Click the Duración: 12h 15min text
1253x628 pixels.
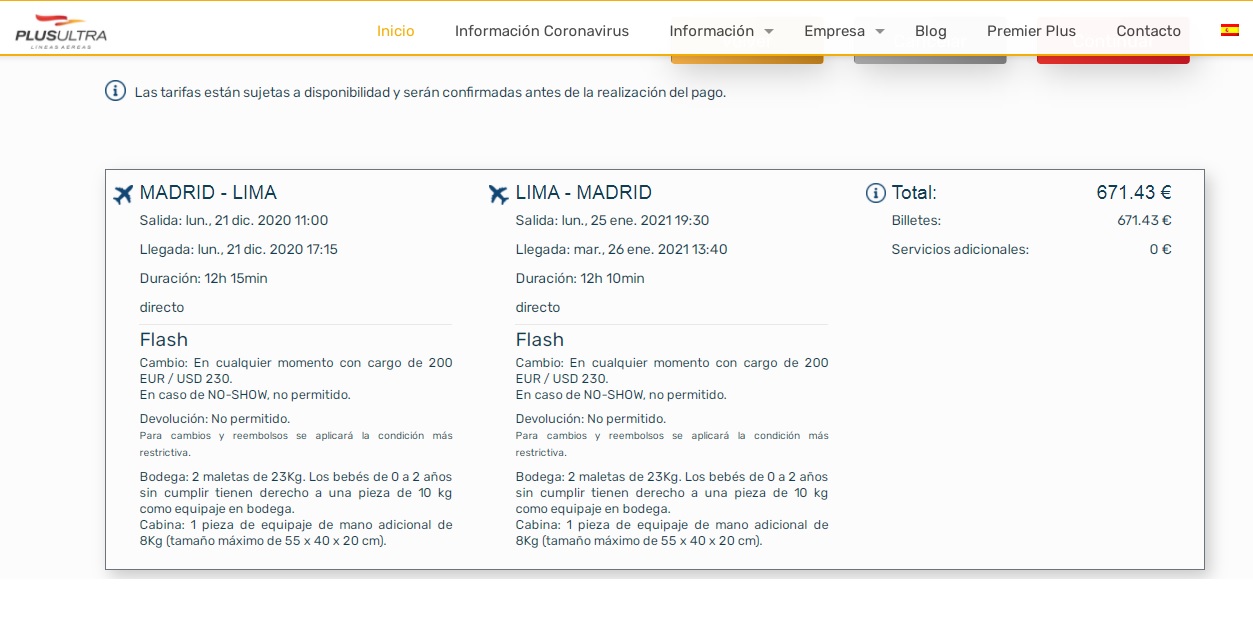coord(204,279)
